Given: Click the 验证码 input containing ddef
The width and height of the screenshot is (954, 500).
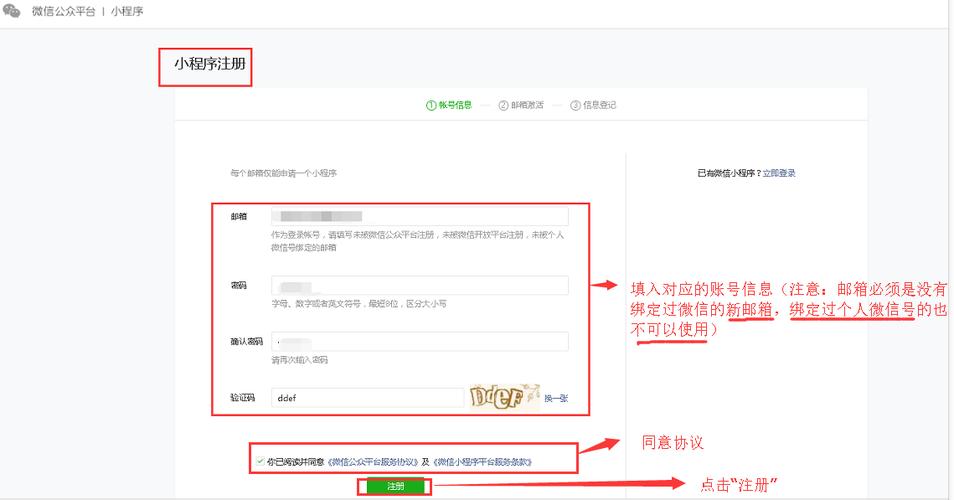Looking at the screenshot, I should [x=367, y=398].
